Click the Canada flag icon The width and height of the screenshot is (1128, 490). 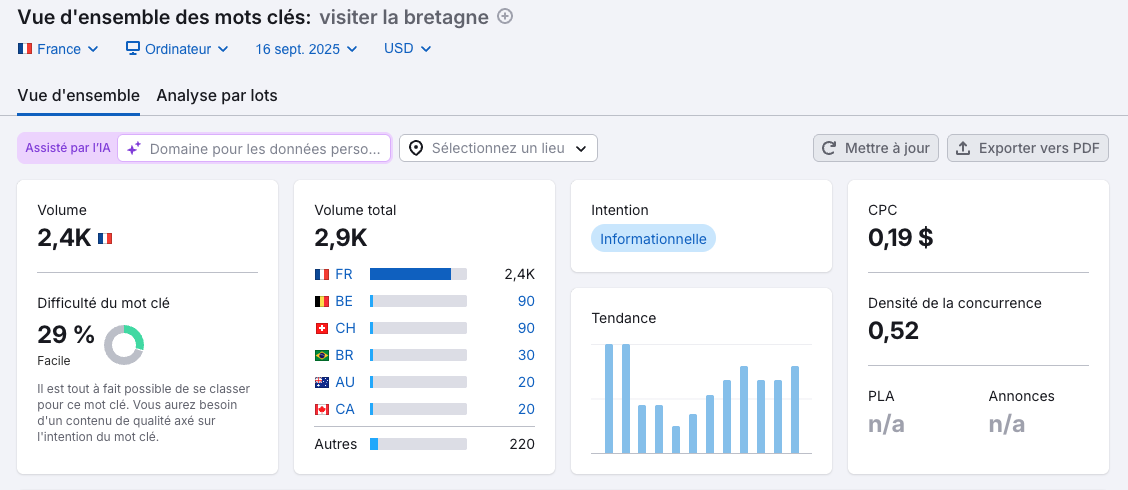[x=322, y=409]
